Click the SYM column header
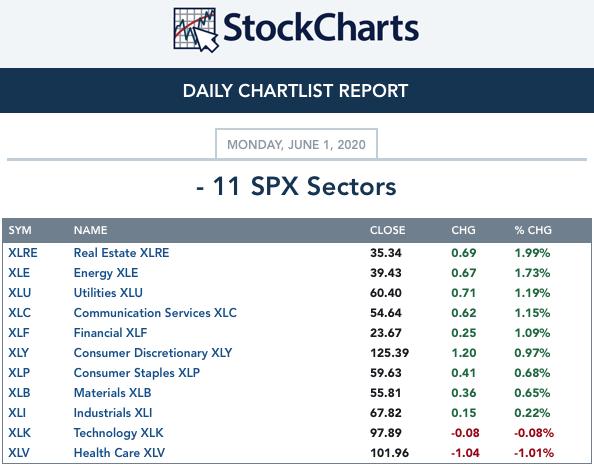The image size is (594, 466). click(20, 230)
